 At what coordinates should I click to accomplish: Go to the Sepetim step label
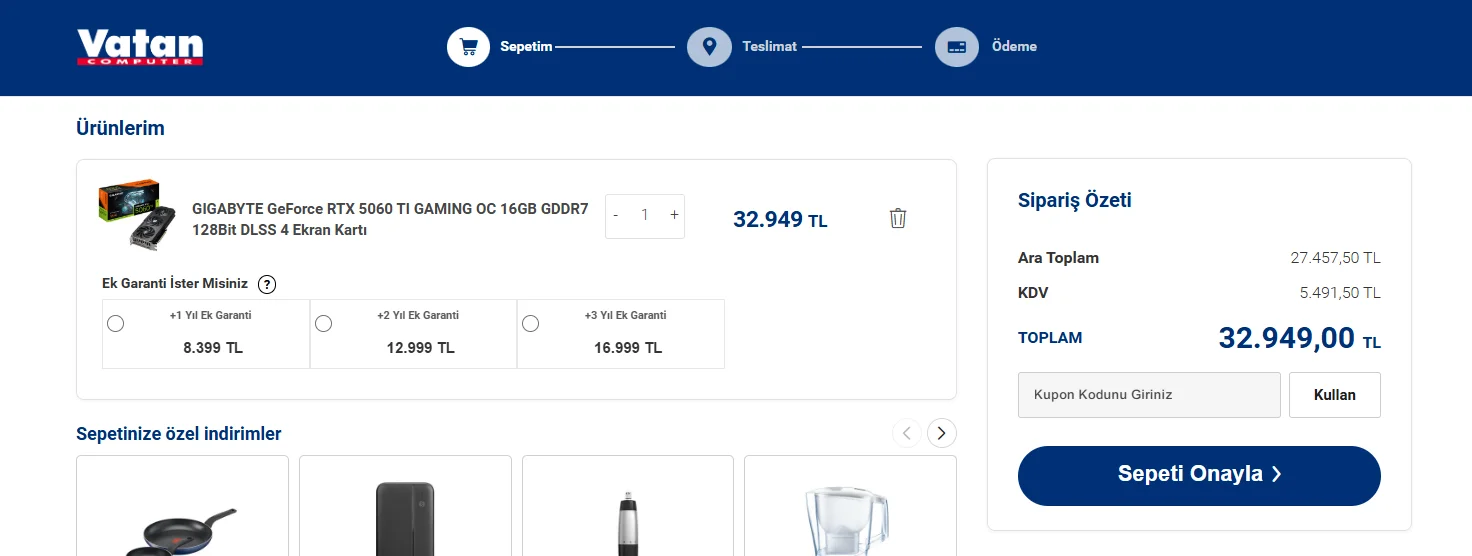pyautogui.click(x=526, y=47)
